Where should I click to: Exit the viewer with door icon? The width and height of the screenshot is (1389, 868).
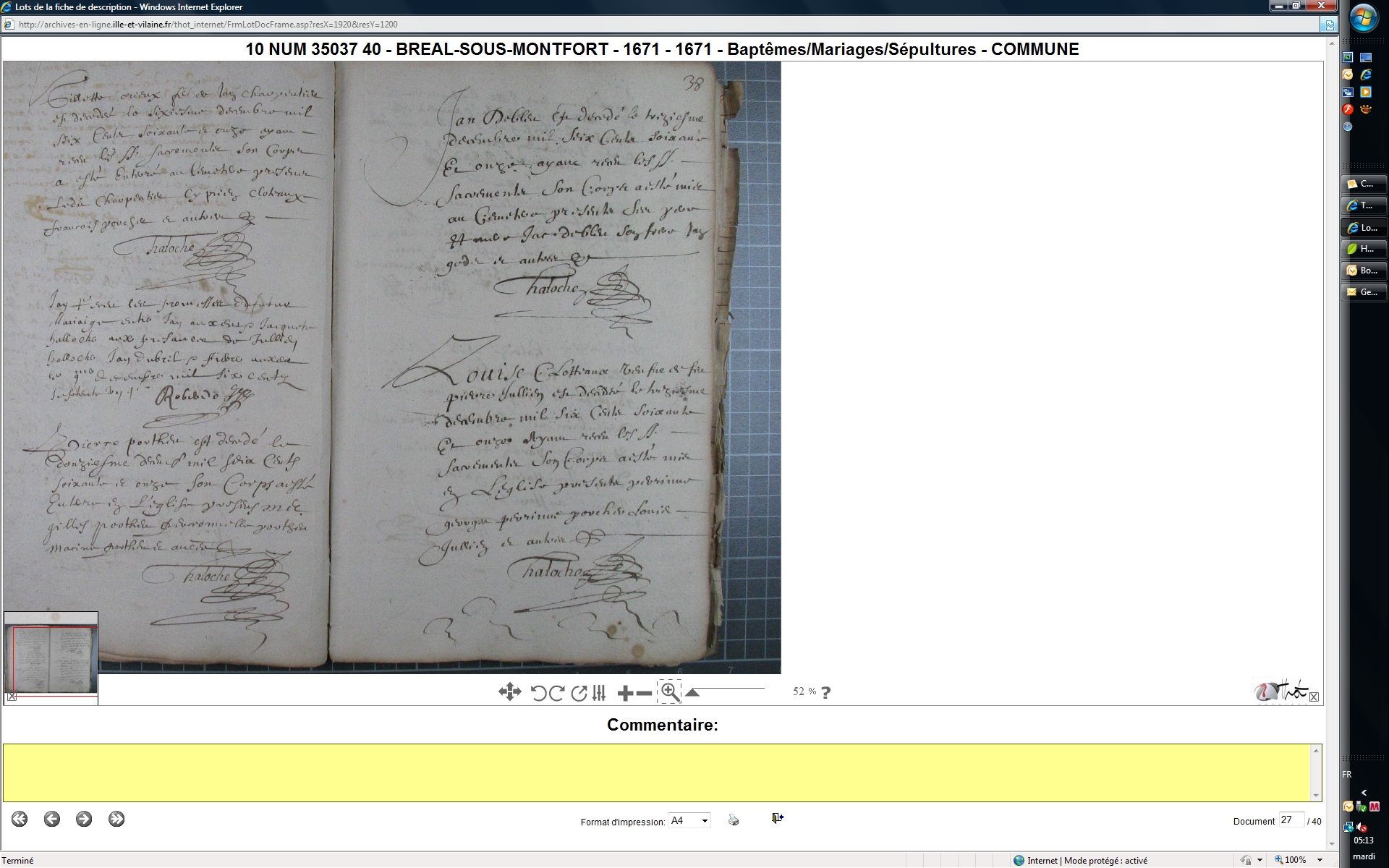[777, 818]
